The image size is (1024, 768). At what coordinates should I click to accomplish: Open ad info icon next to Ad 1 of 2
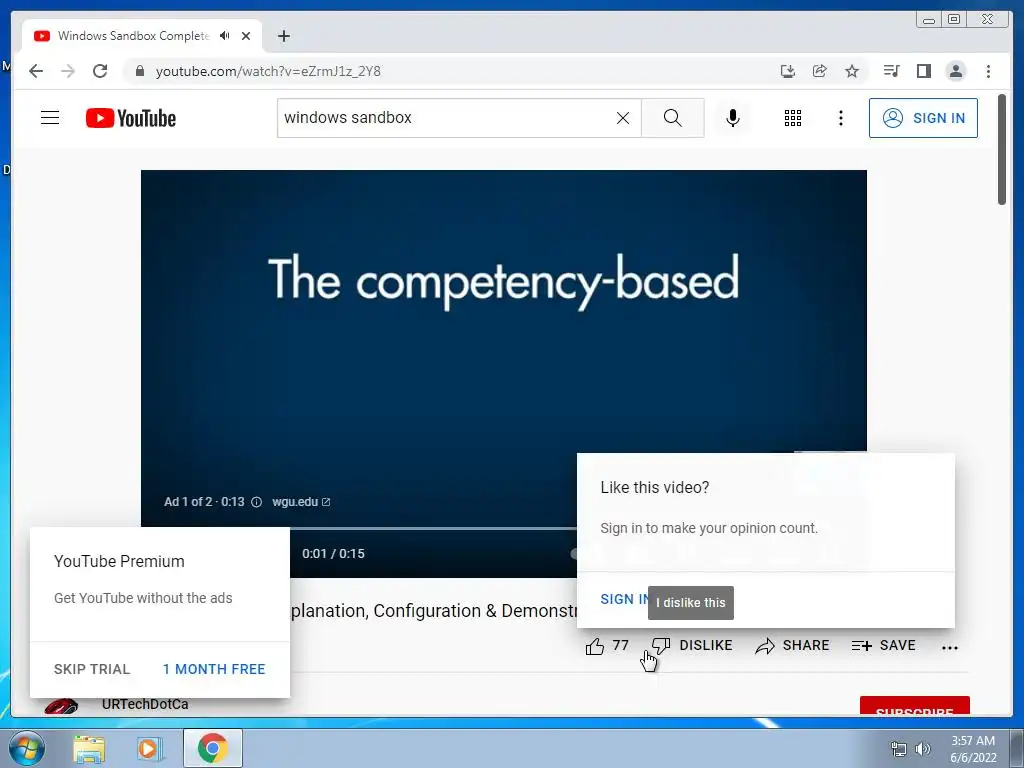click(x=257, y=502)
